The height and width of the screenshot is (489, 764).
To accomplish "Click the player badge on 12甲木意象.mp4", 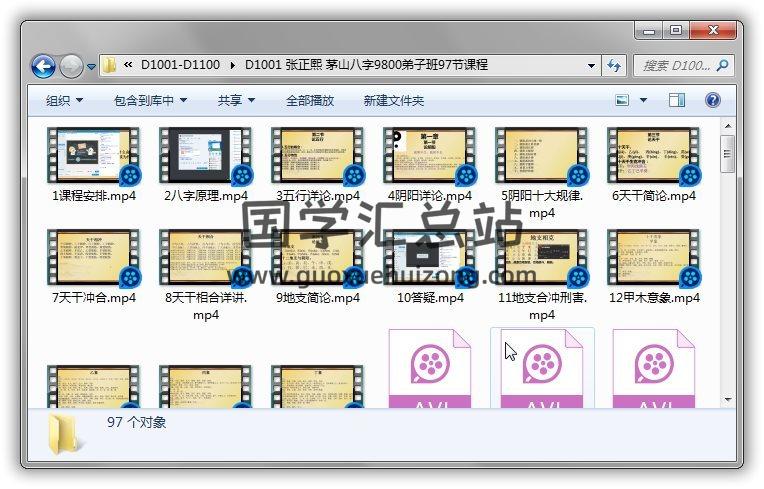I will [690, 278].
